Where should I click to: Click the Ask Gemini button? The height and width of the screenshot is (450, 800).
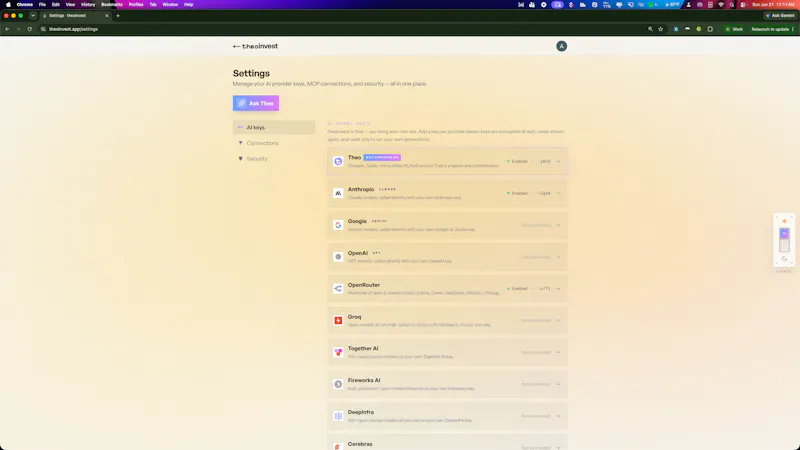tap(780, 16)
